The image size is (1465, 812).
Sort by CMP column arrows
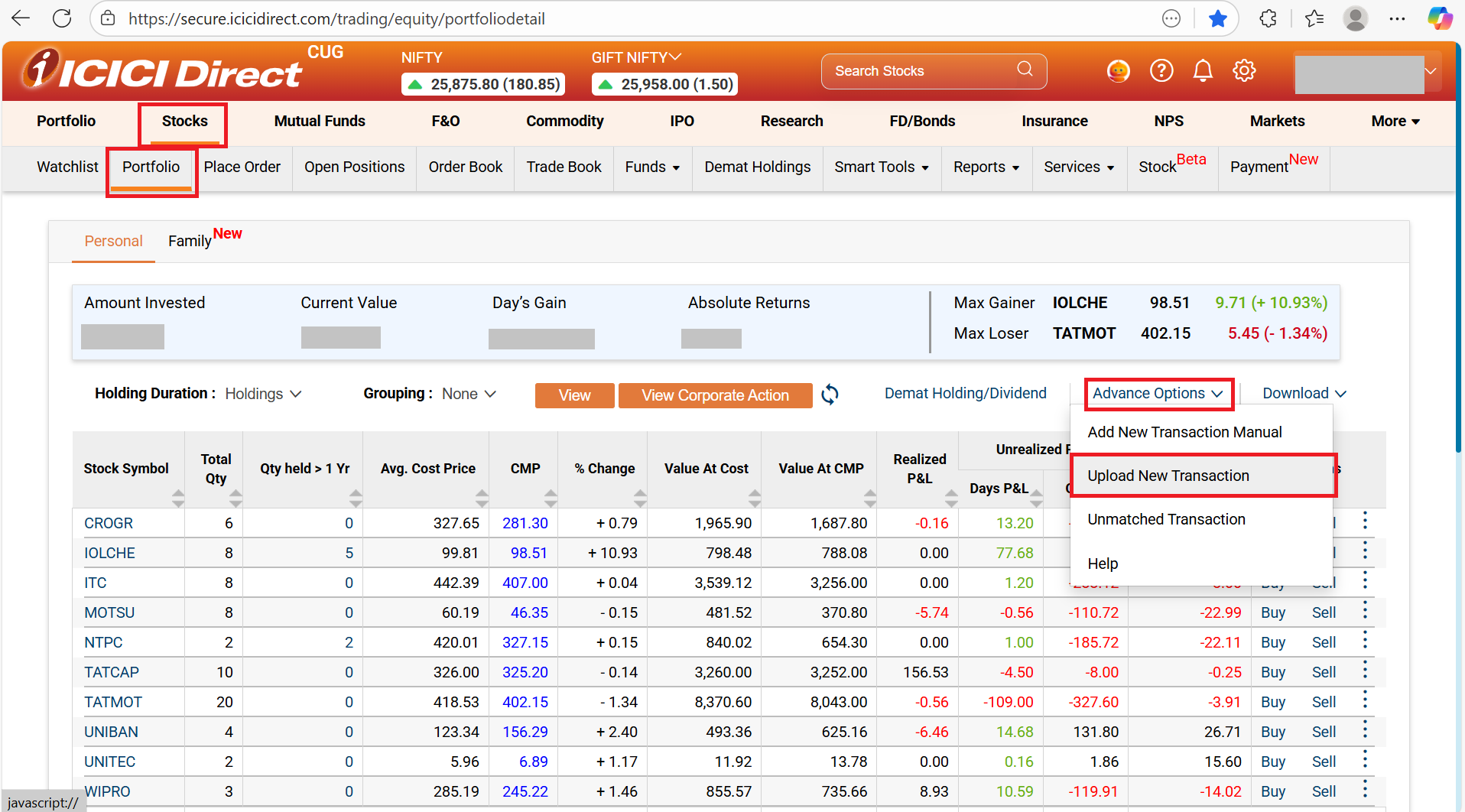(551, 499)
